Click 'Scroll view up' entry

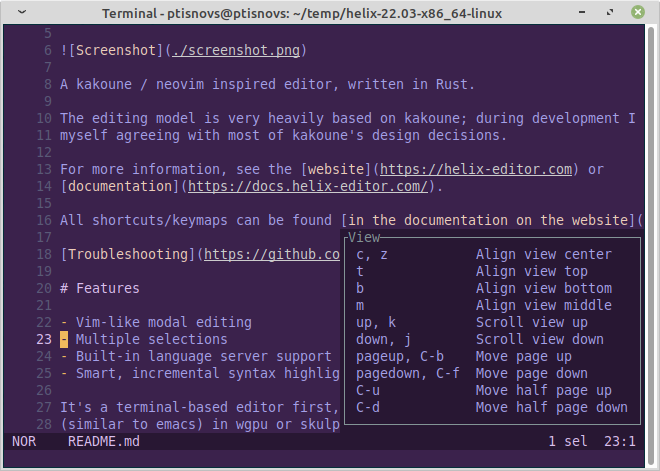[x=532, y=322]
